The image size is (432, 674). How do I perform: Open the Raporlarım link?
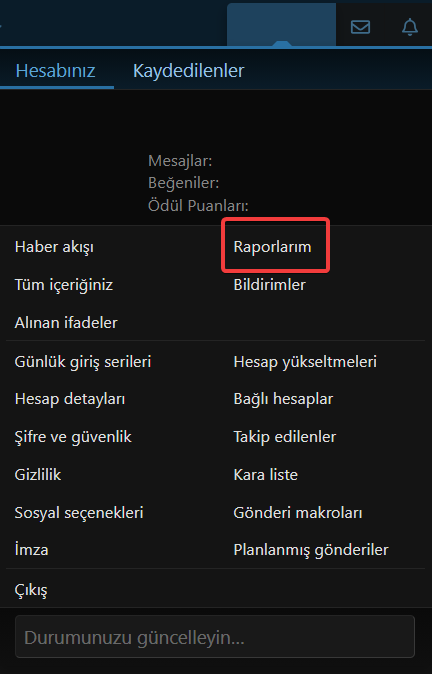point(272,247)
